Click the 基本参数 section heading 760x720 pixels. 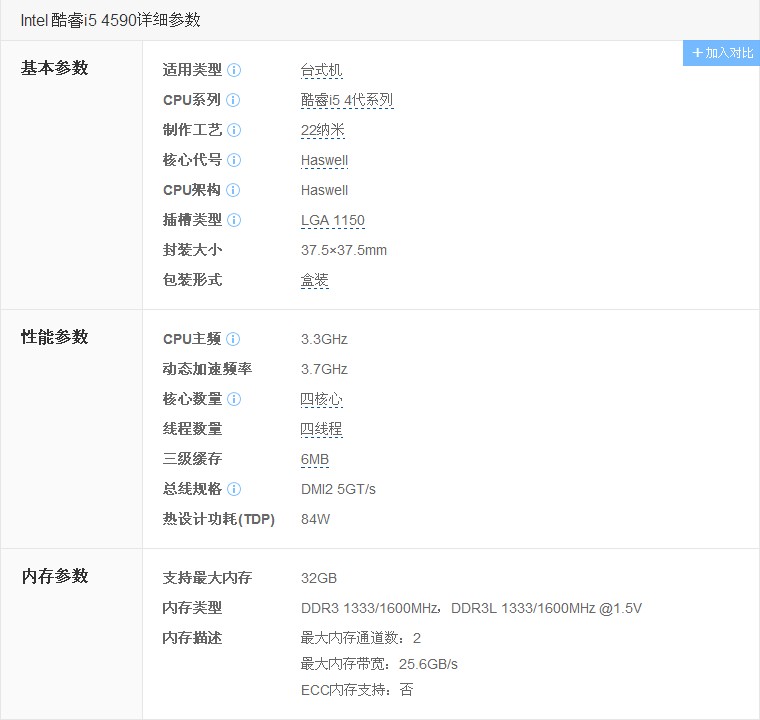pos(54,68)
